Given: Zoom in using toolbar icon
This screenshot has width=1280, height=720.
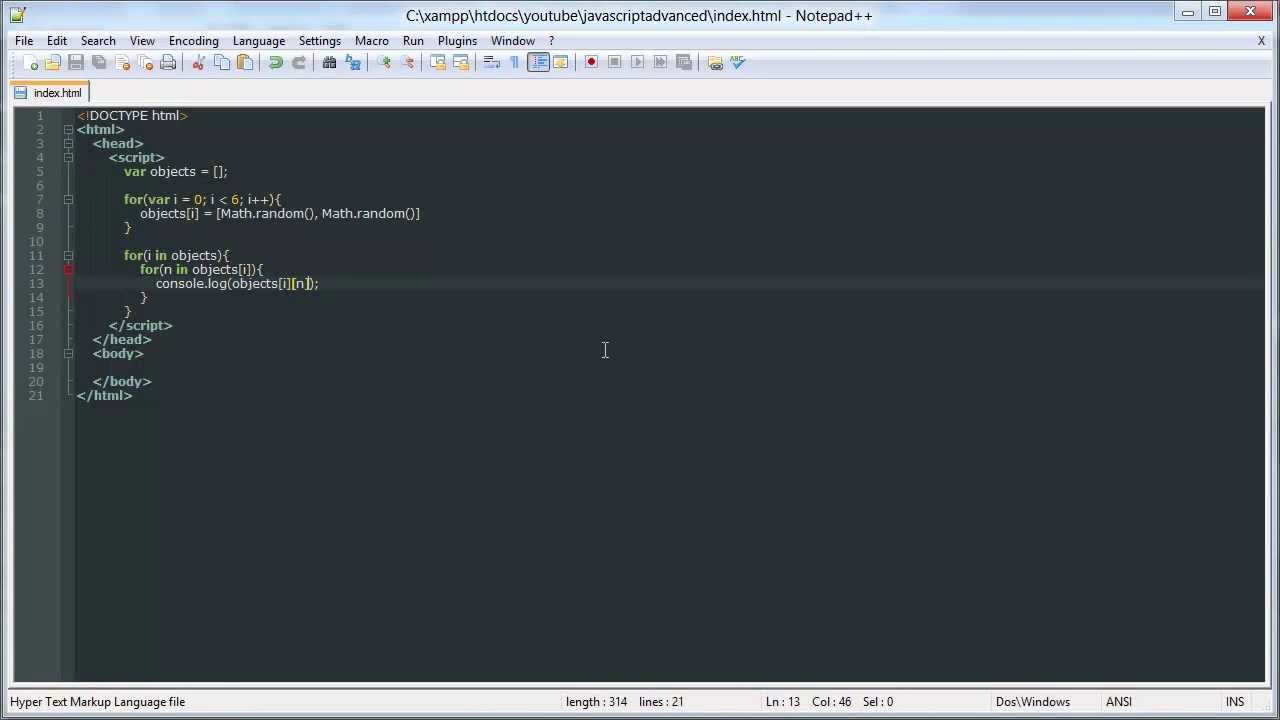Looking at the screenshot, I should (x=383, y=63).
